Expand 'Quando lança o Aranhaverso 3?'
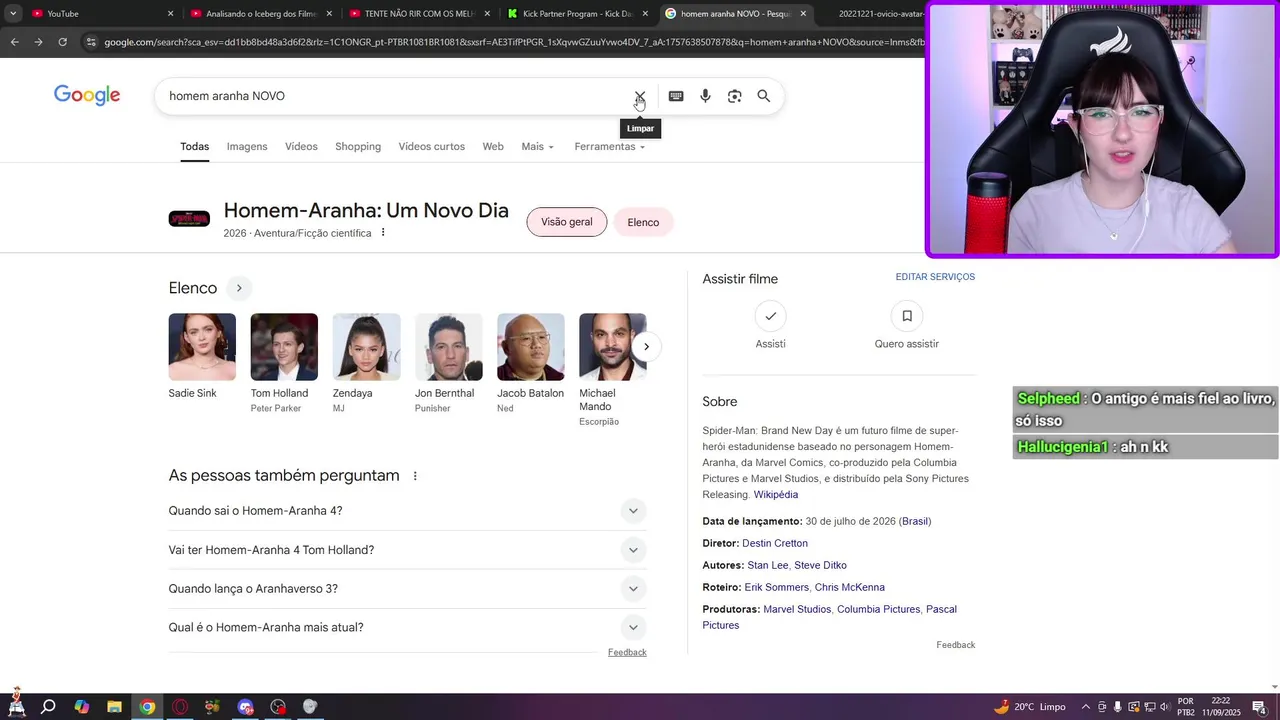This screenshot has height=720, width=1280. (407, 589)
